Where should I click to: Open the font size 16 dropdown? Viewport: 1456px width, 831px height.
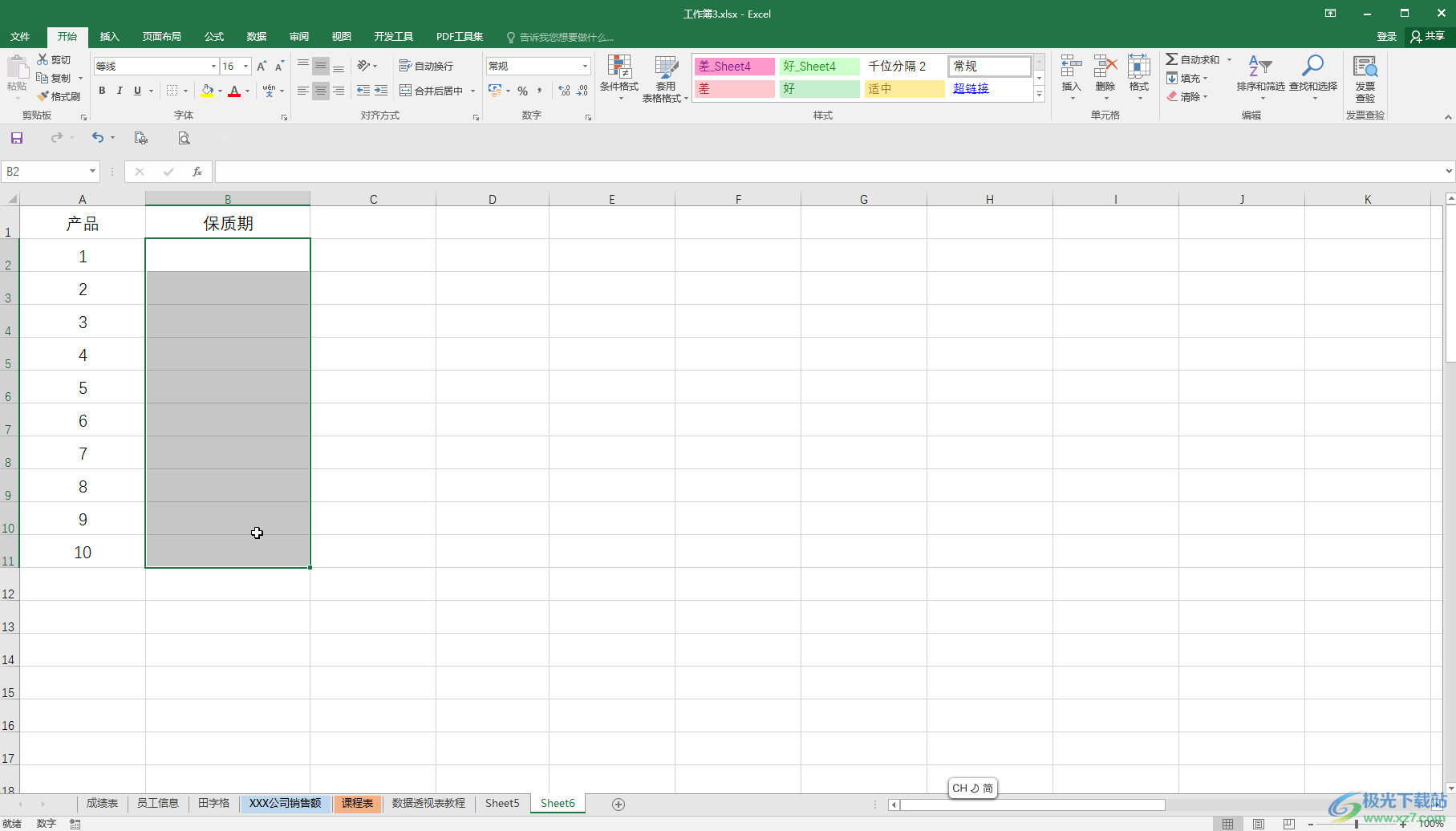pyautogui.click(x=245, y=66)
